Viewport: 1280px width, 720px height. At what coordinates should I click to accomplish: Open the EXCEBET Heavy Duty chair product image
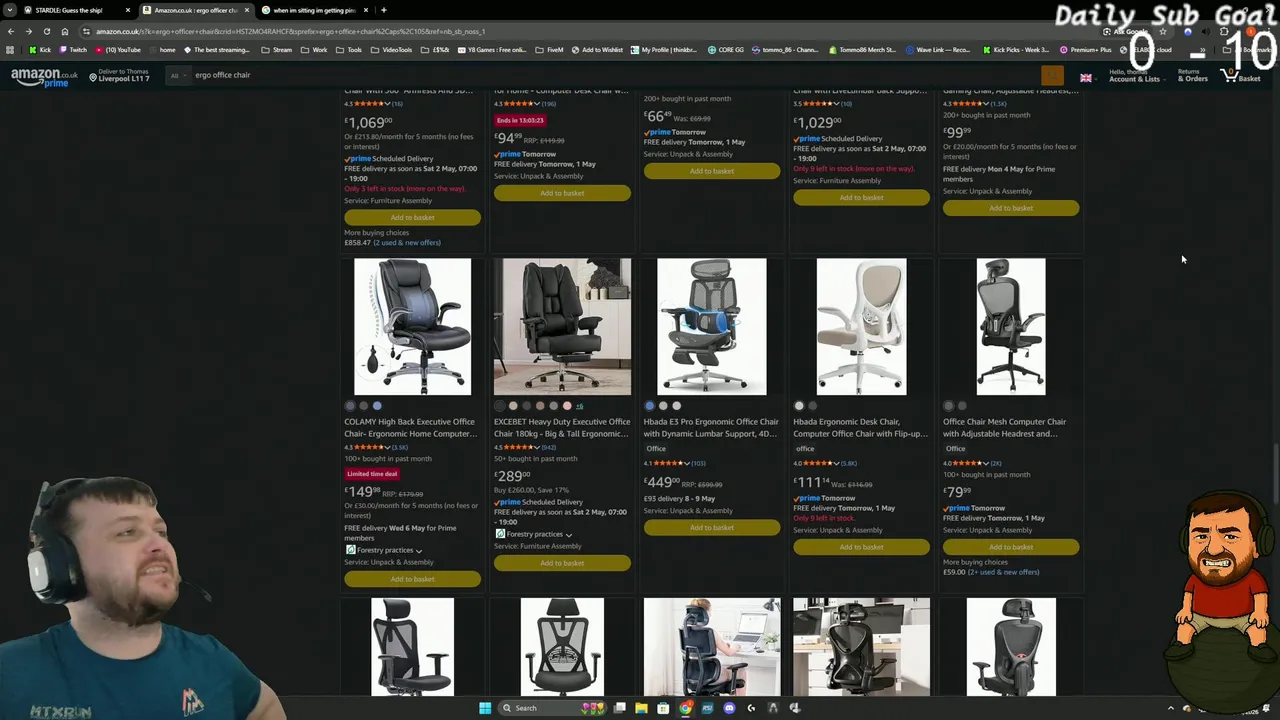tap(562, 327)
